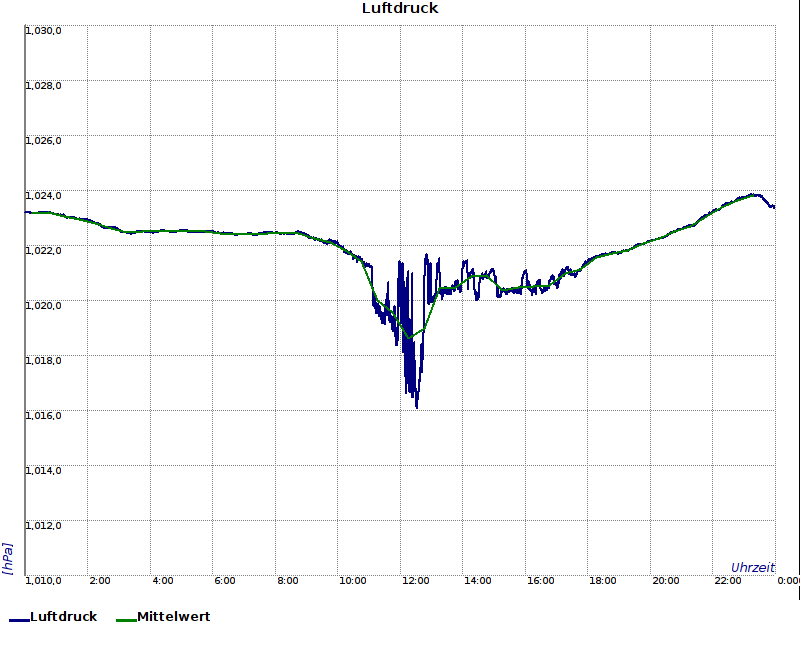
Task: Click the 2:00 time label
Action: click(x=99, y=581)
